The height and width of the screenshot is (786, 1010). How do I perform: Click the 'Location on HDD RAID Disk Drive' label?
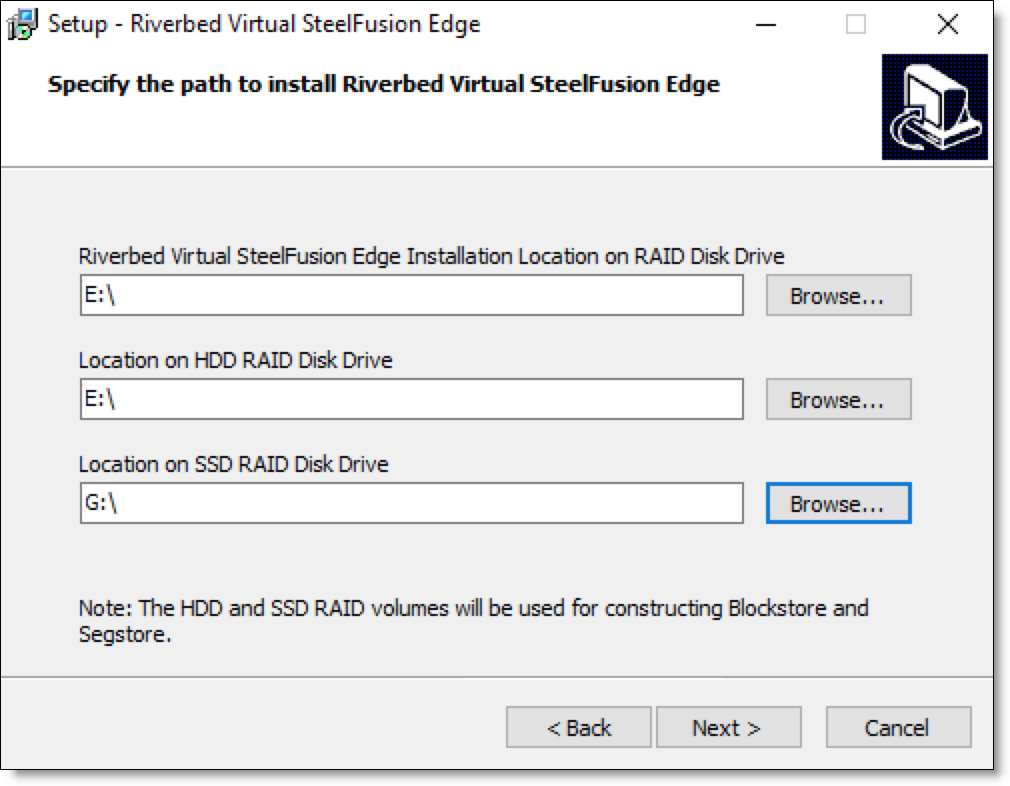235,360
